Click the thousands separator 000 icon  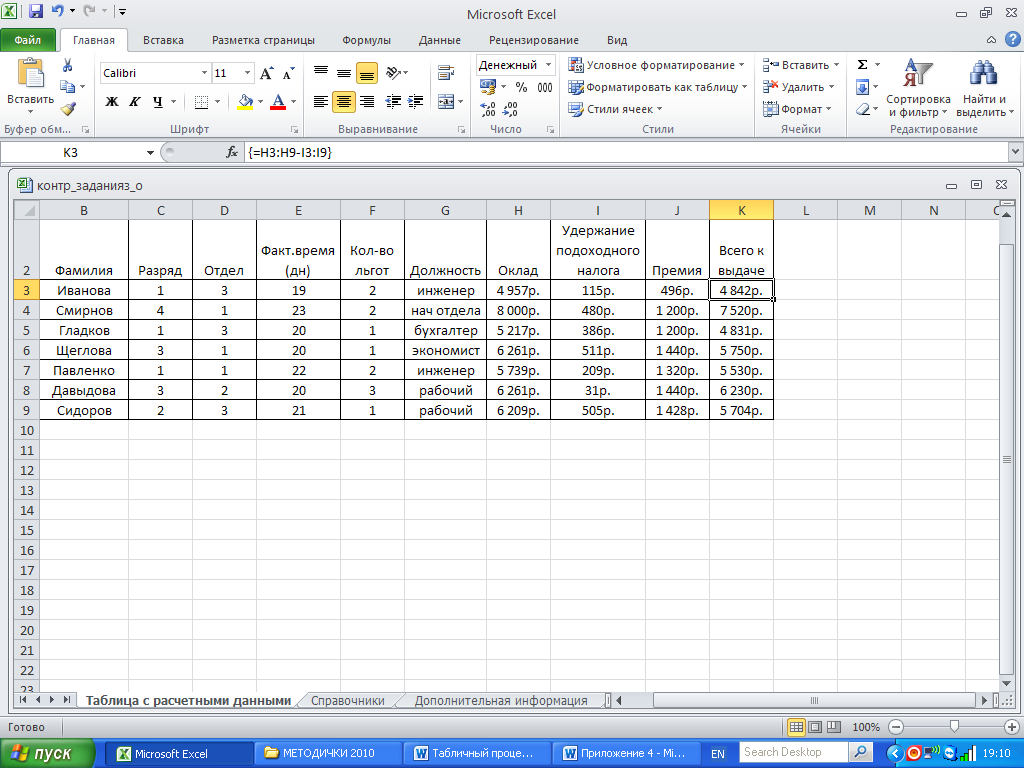(545, 87)
